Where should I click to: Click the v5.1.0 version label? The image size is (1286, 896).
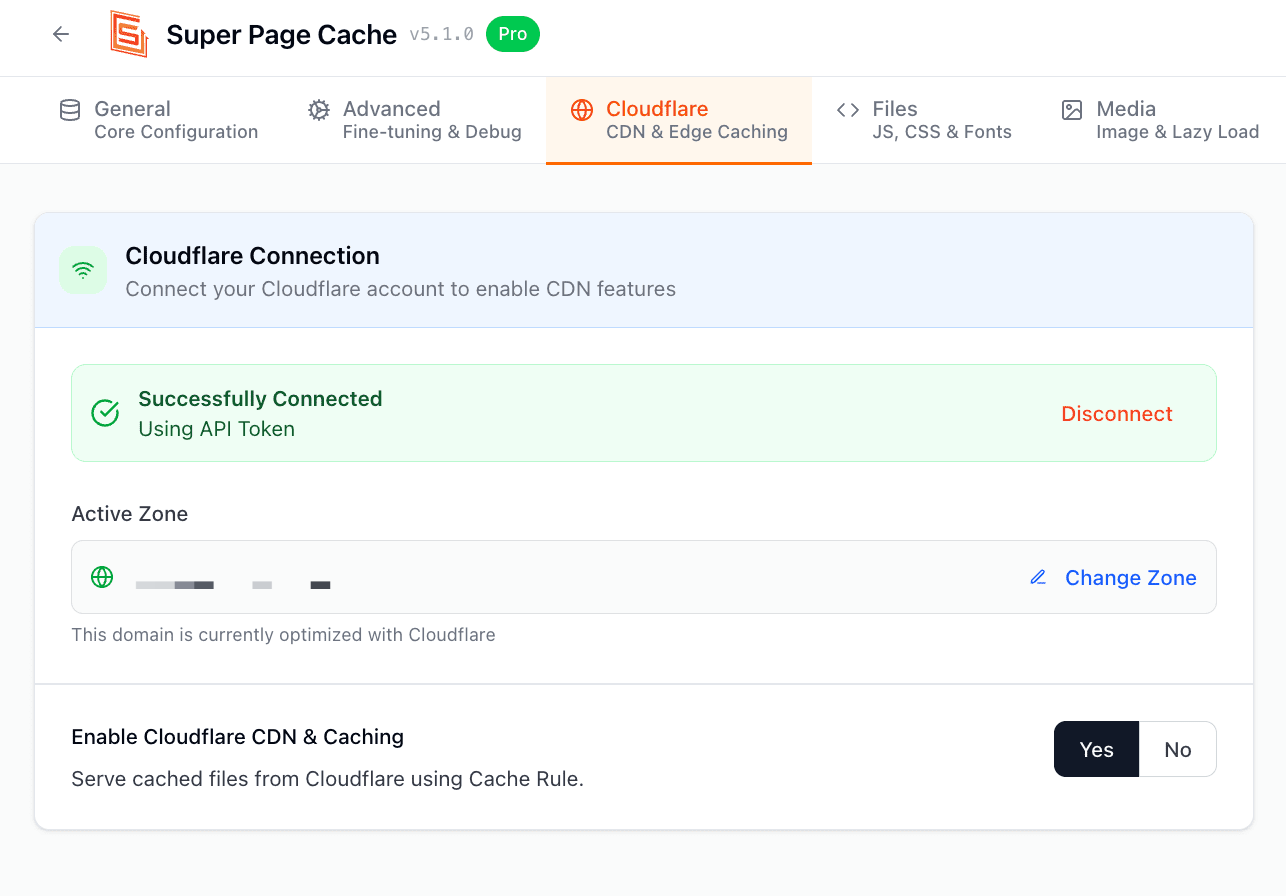[x=441, y=35]
